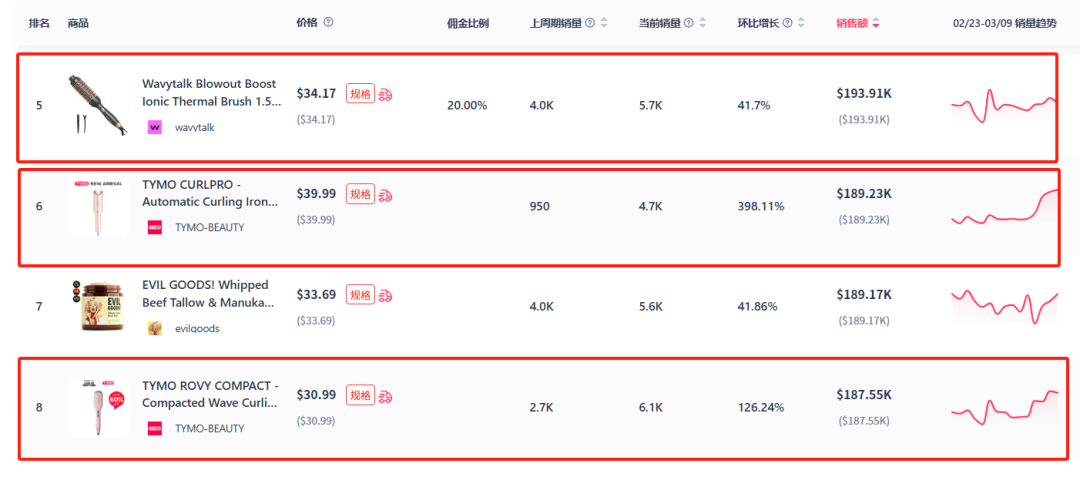Click the EVIL GOODS tallow jar thumbnail
Viewport: 1080px width, 477px height.
coord(98,306)
